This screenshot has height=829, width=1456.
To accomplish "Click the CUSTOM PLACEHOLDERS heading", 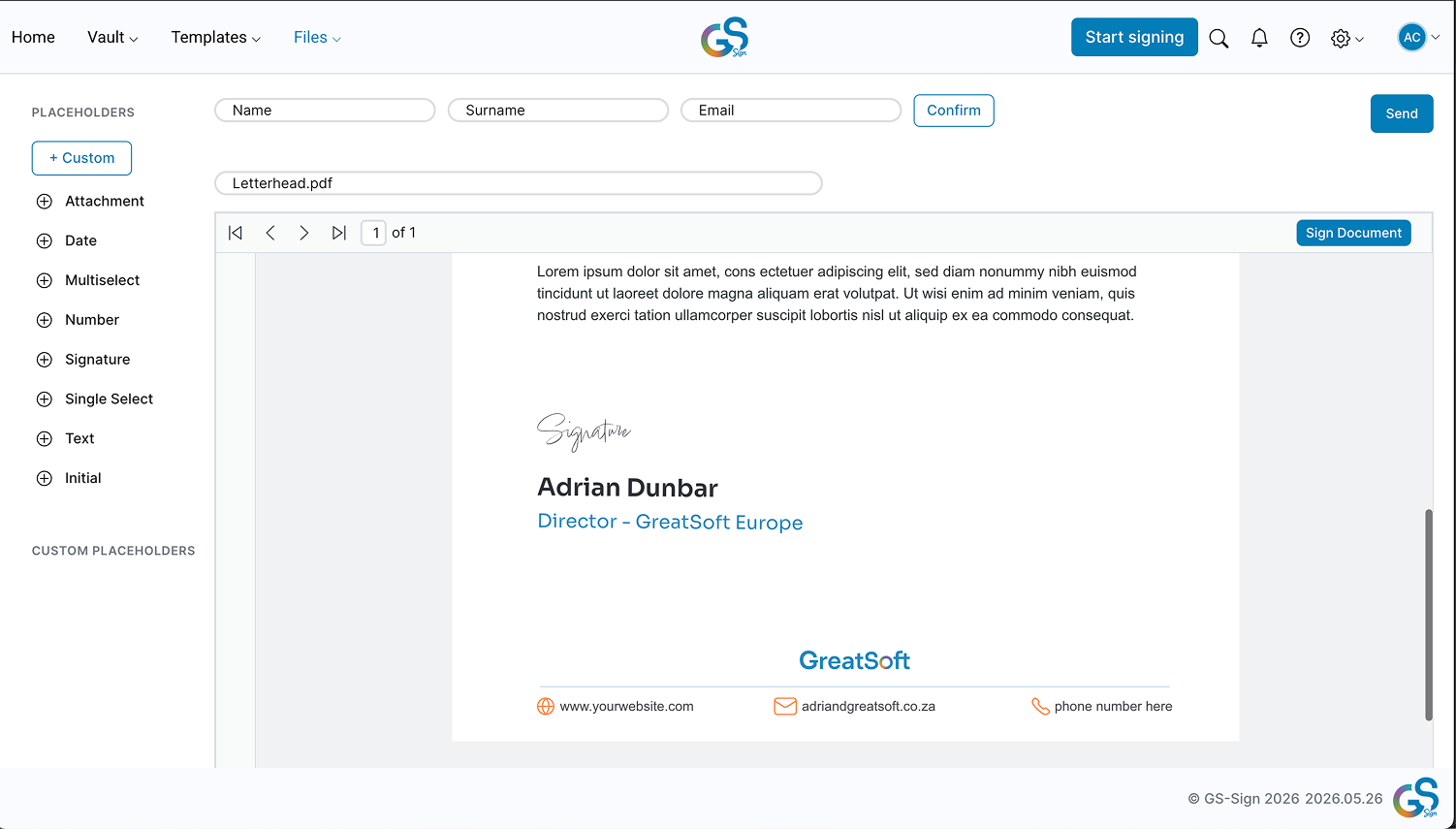I will click(x=113, y=551).
